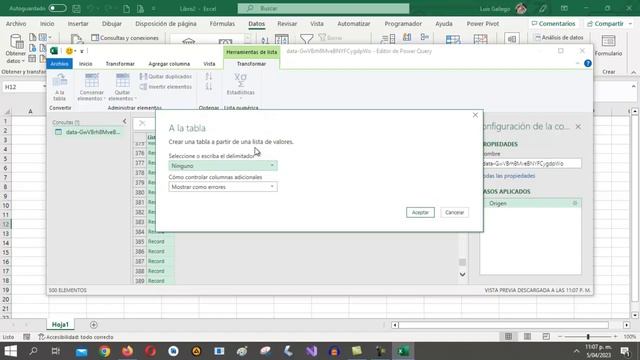Click the Aceptar button

pos(420,212)
